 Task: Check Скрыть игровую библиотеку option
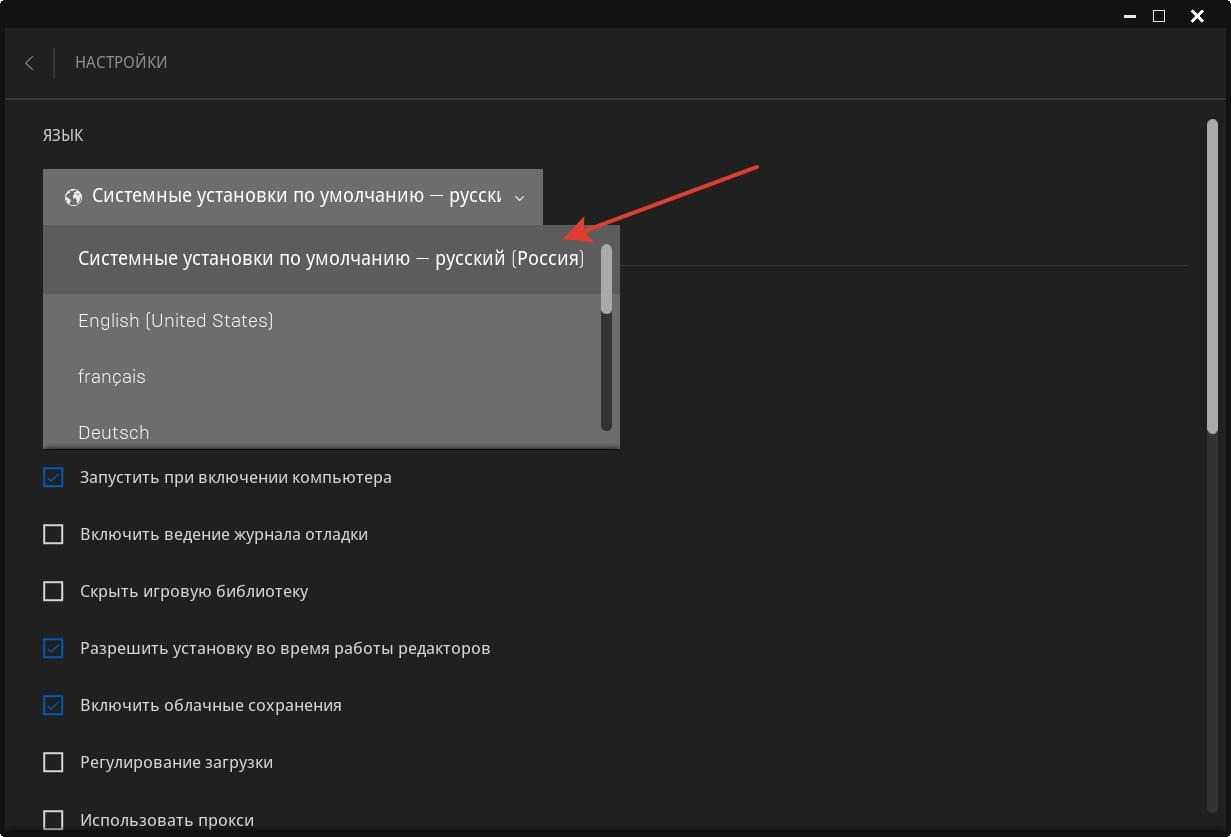[x=53, y=592]
